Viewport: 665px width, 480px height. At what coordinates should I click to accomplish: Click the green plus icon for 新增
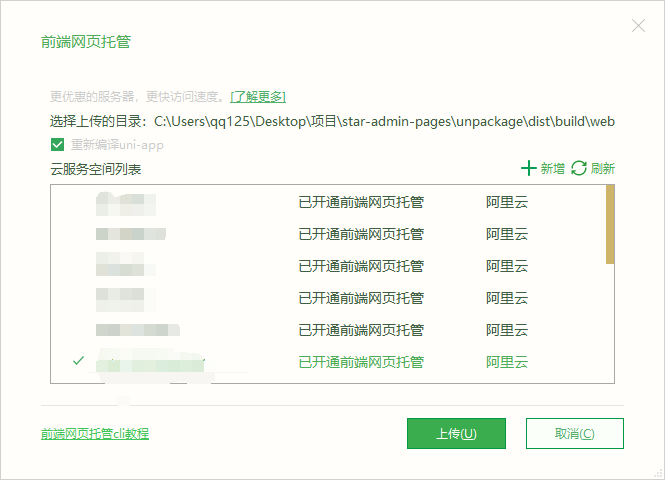click(529, 169)
